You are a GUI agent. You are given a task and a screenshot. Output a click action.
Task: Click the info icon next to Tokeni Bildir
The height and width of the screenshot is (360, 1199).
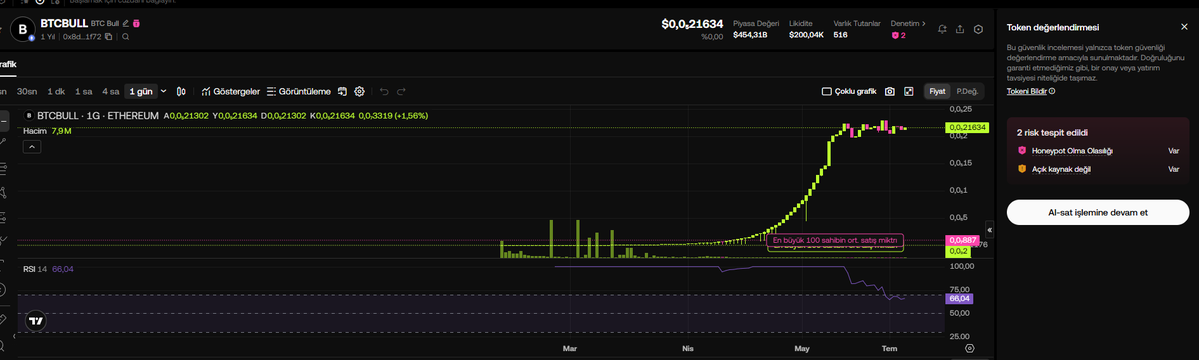[x=1052, y=91]
